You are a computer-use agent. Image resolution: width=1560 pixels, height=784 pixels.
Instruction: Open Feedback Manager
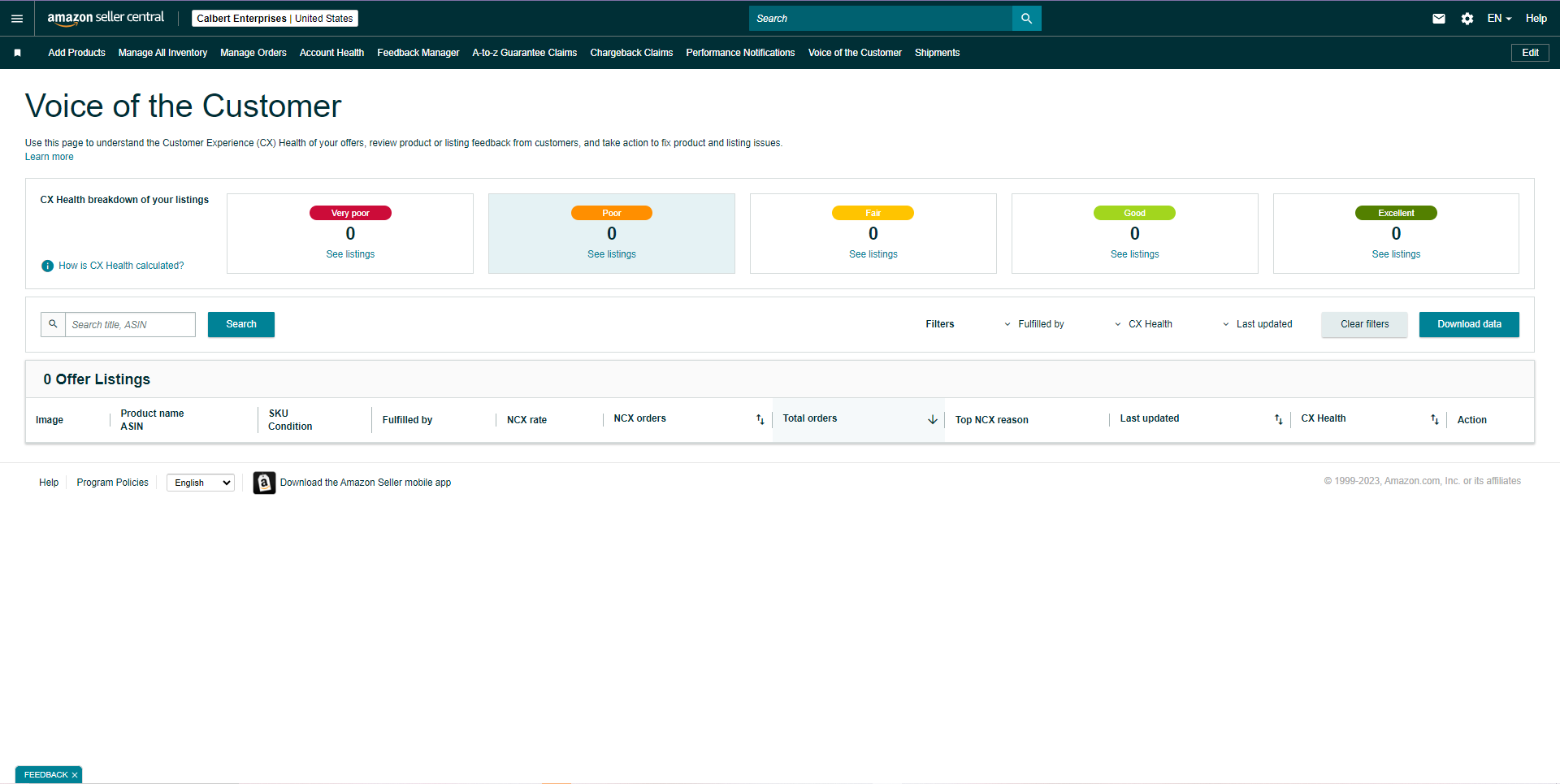418,53
